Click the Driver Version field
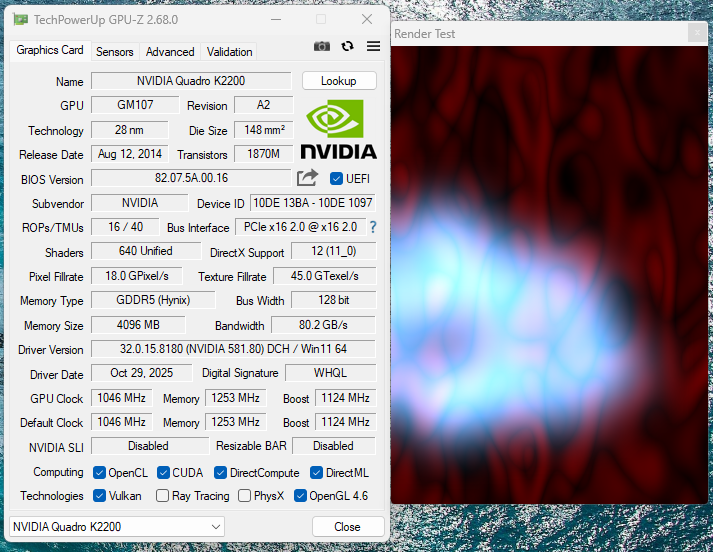713x552 pixels. (x=233, y=349)
